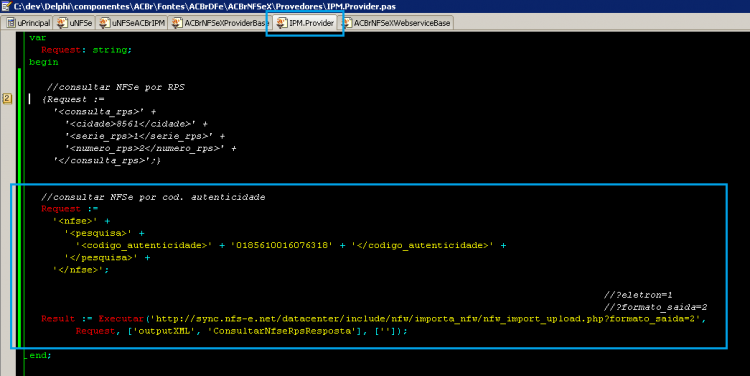
Task: Click the uNFSe tab unit icon
Action: [x=62, y=23]
